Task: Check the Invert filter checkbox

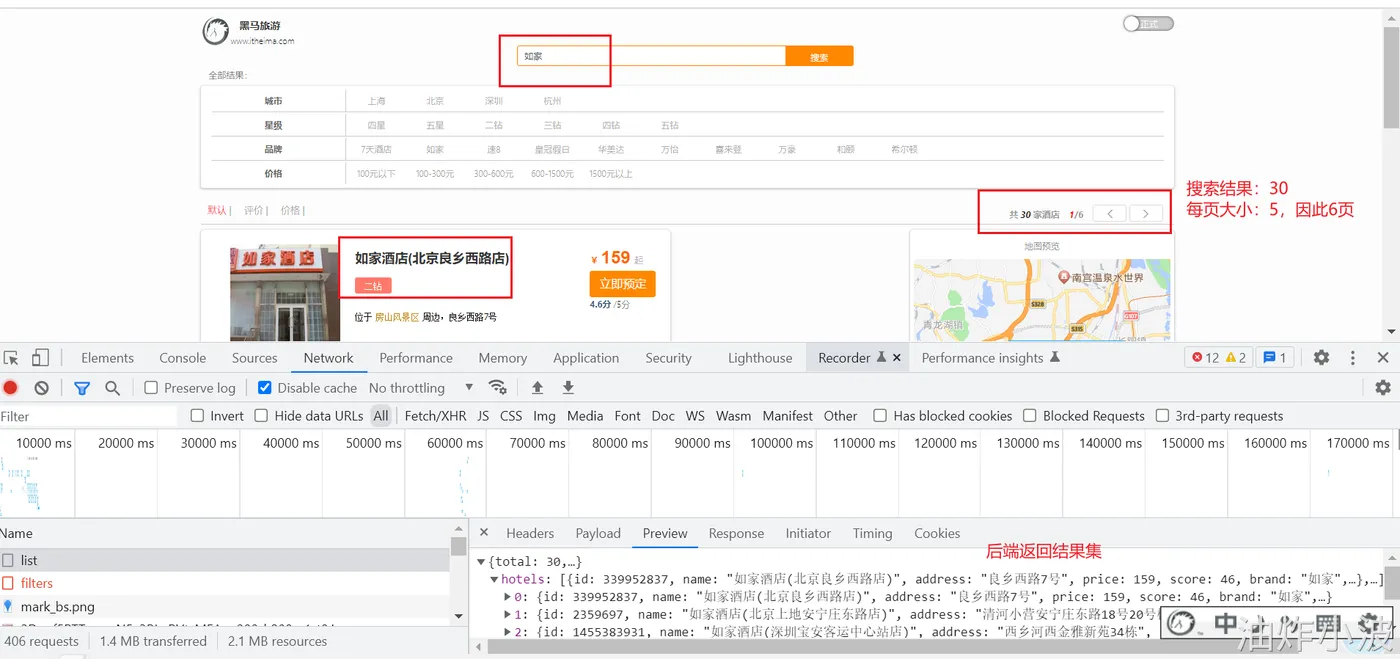Action: click(197, 416)
